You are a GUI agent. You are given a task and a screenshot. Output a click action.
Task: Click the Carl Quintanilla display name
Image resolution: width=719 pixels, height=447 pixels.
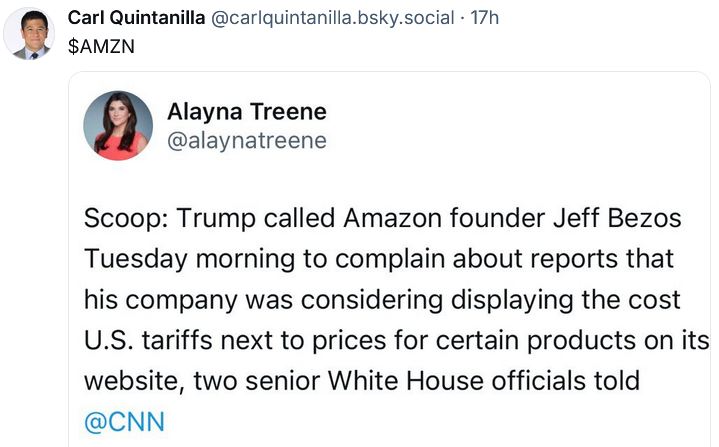coord(136,20)
